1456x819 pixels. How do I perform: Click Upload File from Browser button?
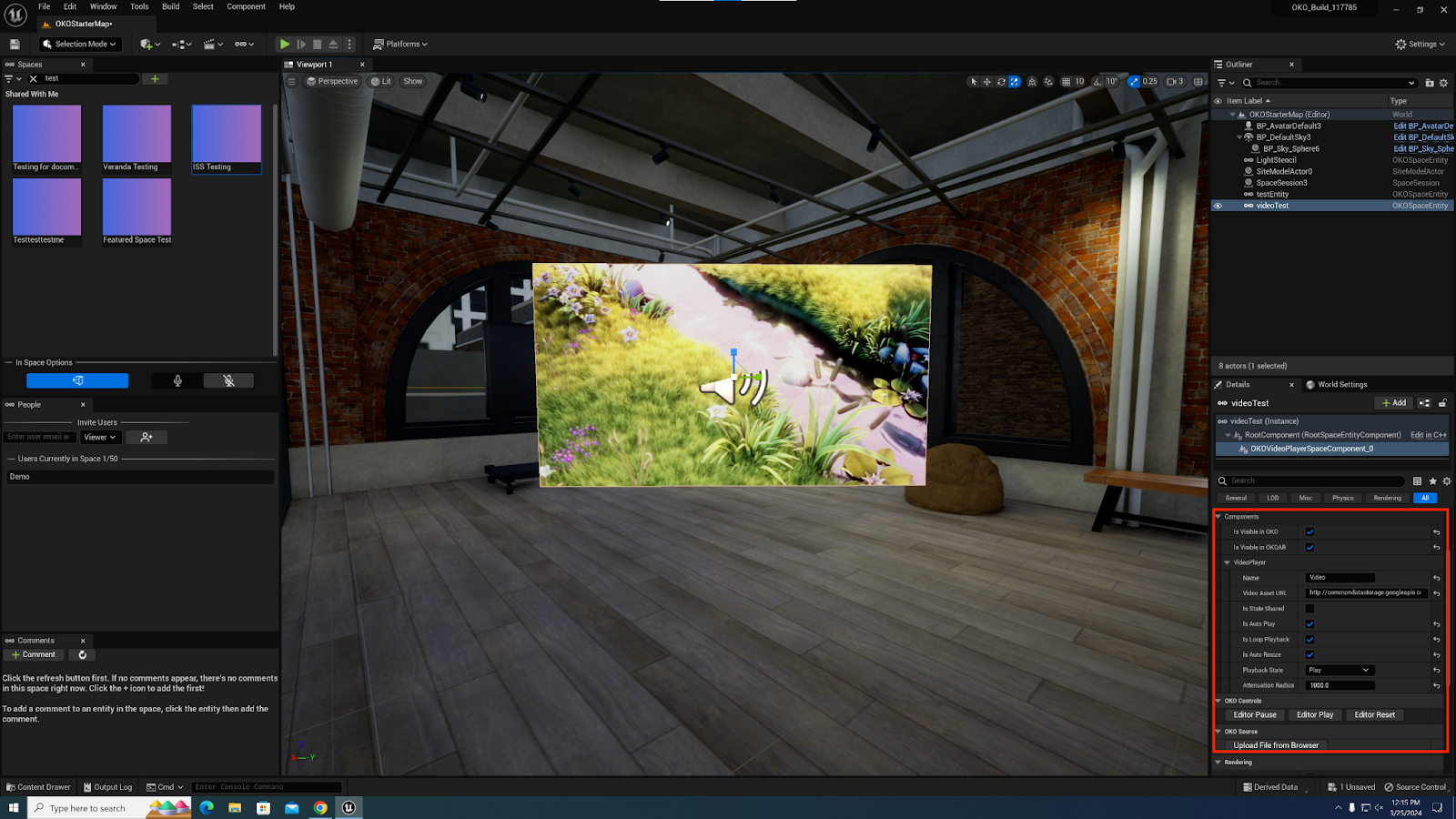pos(1276,745)
